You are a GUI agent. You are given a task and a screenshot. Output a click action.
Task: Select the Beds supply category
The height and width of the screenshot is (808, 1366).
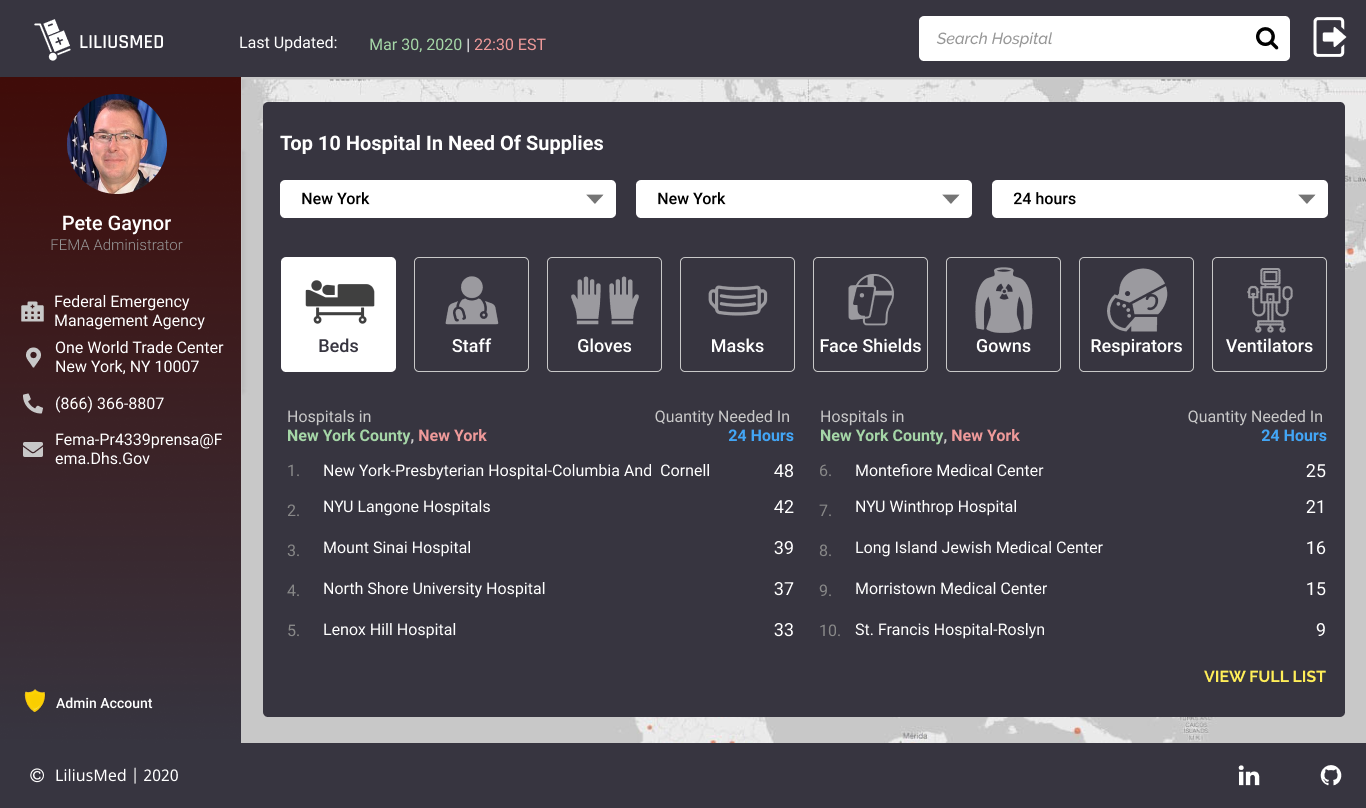pyautogui.click(x=338, y=314)
